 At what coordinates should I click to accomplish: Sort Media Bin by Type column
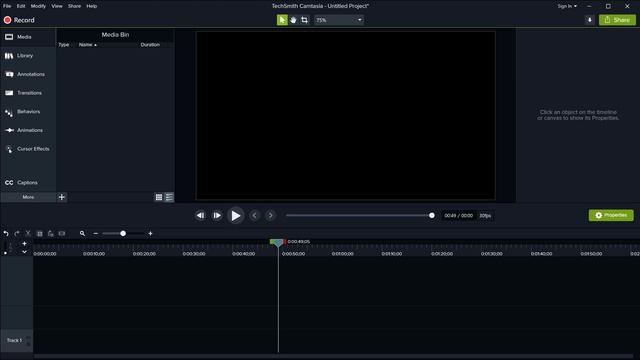pyautogui.click(x=64, y=45)
